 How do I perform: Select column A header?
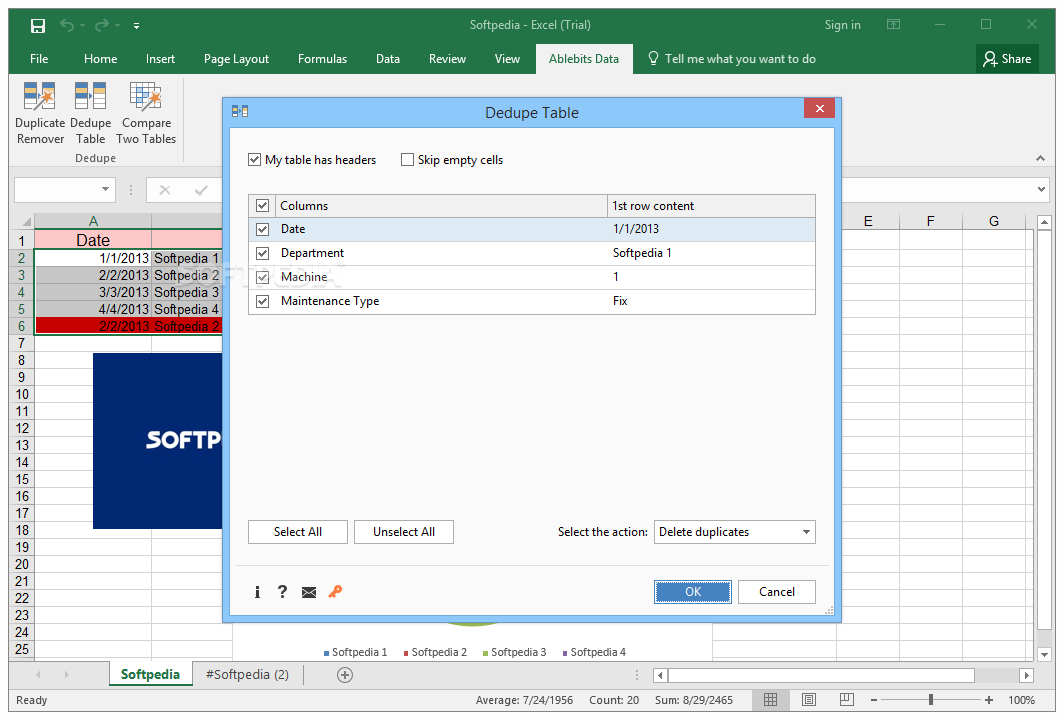pos(93,221)
